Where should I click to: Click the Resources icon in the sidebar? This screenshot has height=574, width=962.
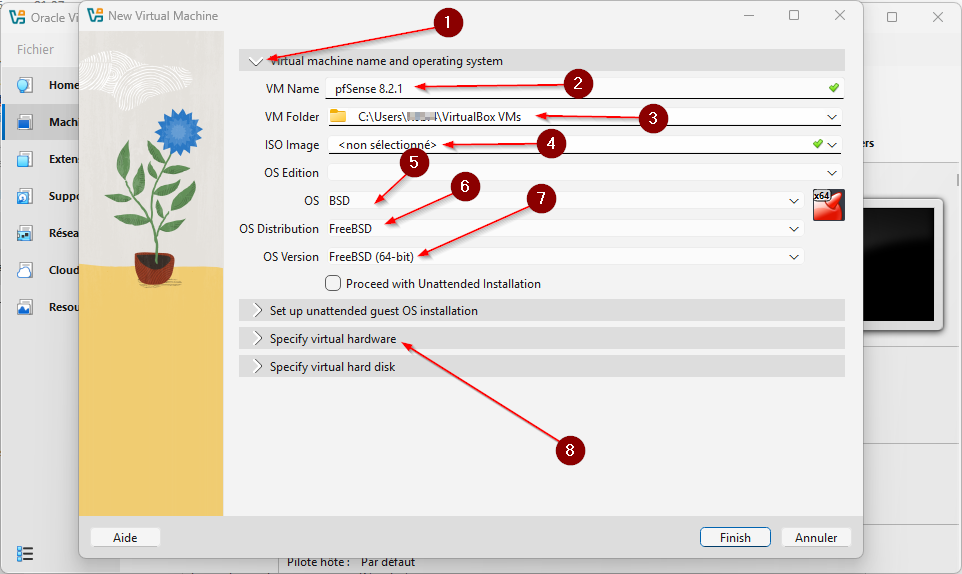tap(24, 307)
